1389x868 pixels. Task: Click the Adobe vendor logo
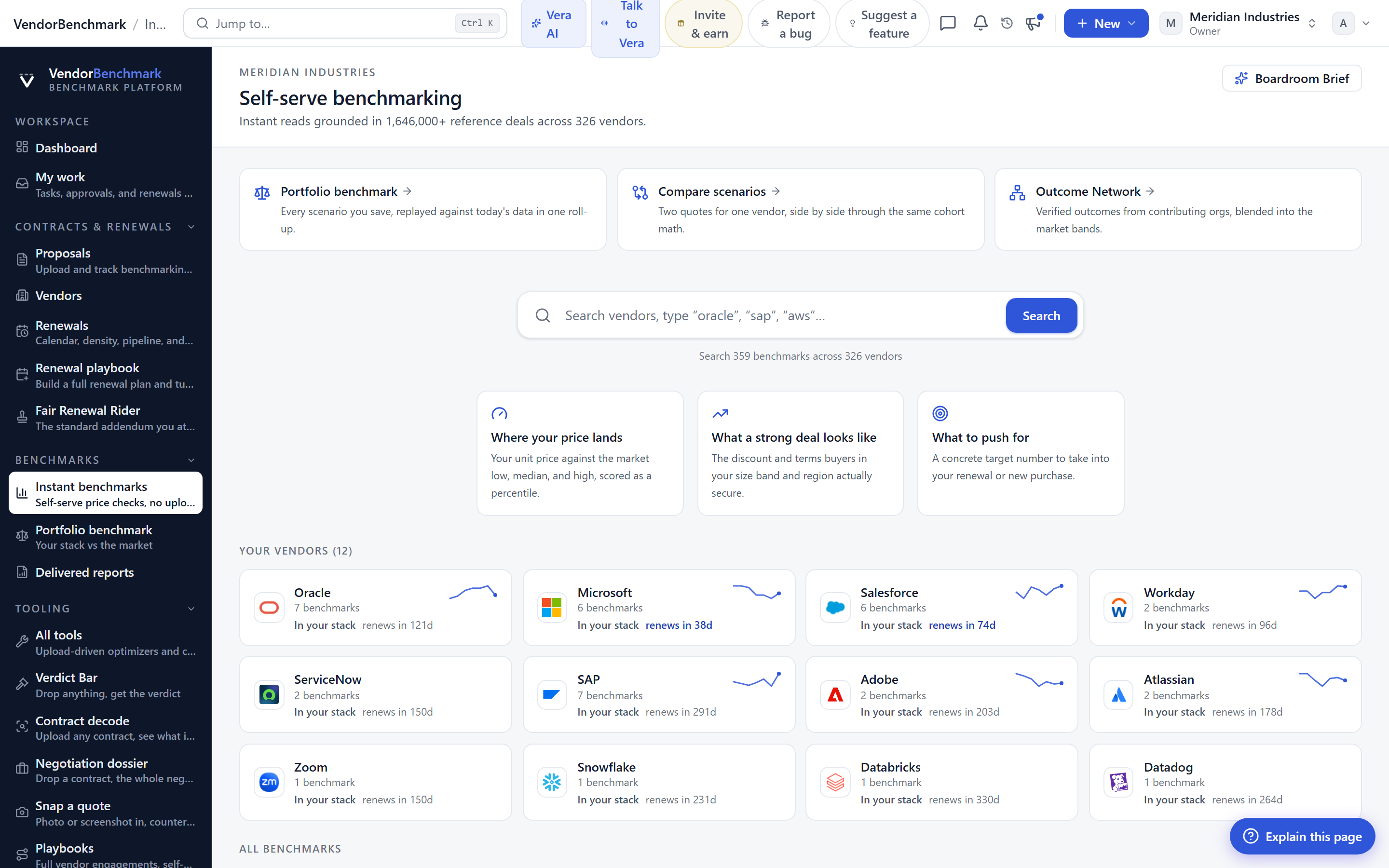click(835, 694)
